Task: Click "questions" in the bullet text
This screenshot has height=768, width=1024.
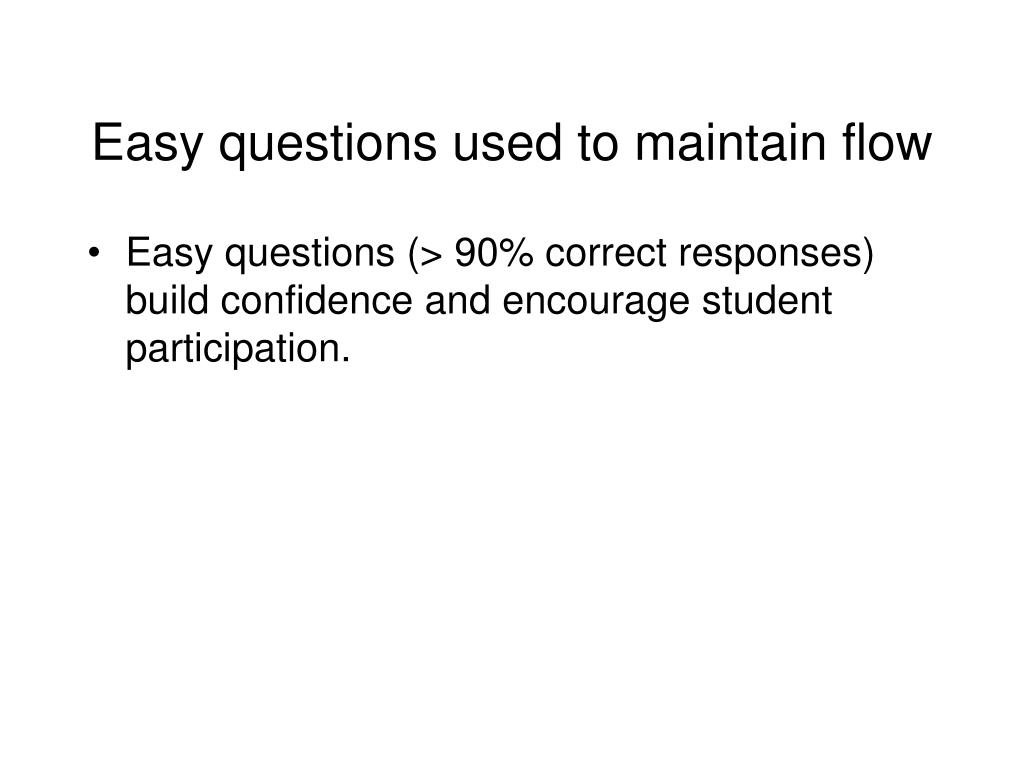Action: click(x=310, y=255)
